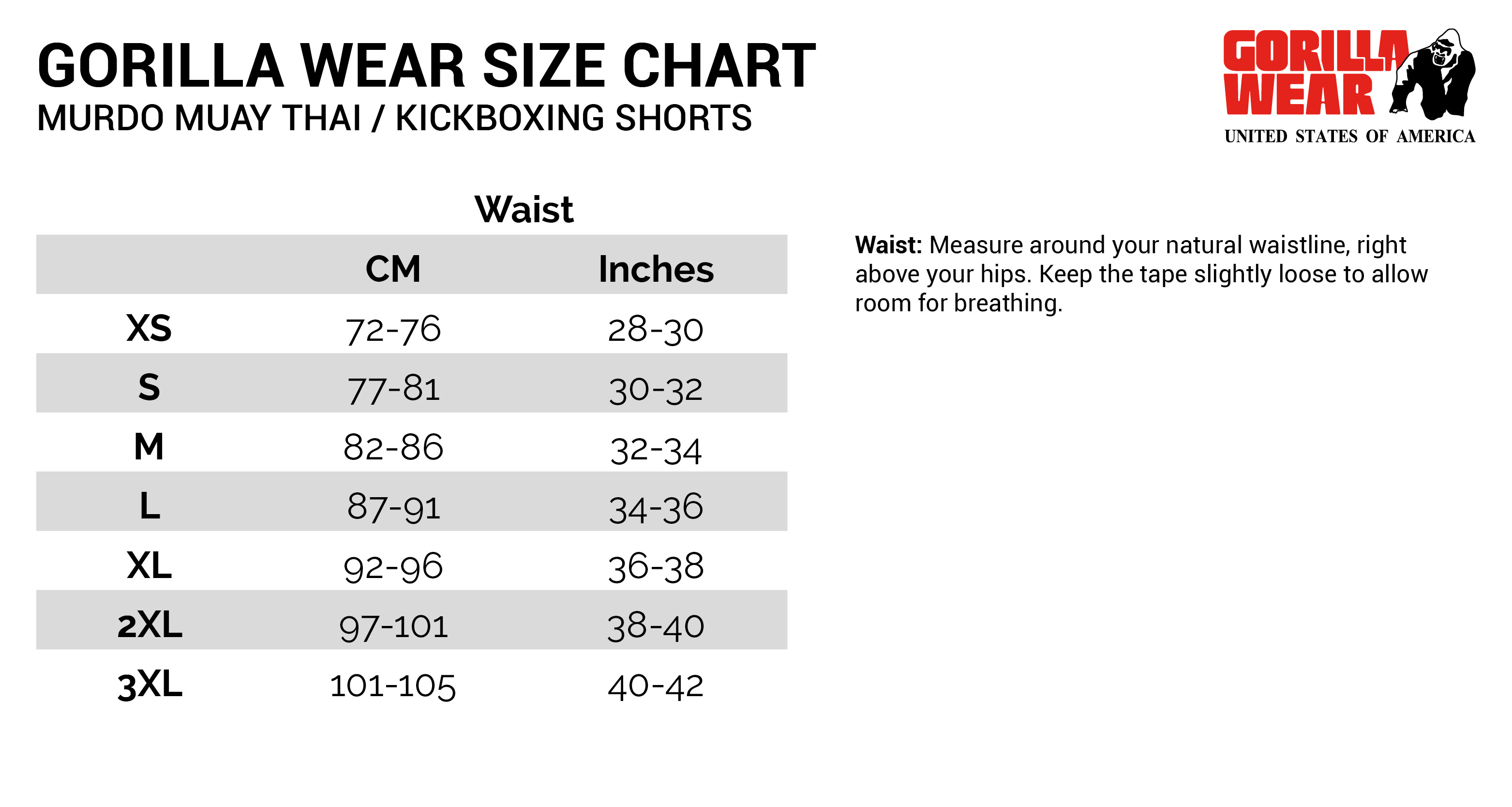Click the "Gorilla Wear Size Chart" title
Image resolution: width=1512 pixels, height=807 pixels.
426,66
